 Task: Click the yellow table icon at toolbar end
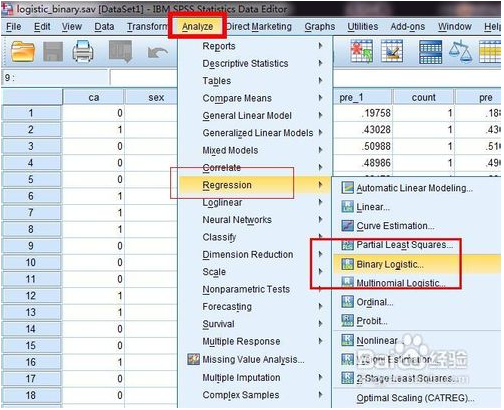[490, 51]
